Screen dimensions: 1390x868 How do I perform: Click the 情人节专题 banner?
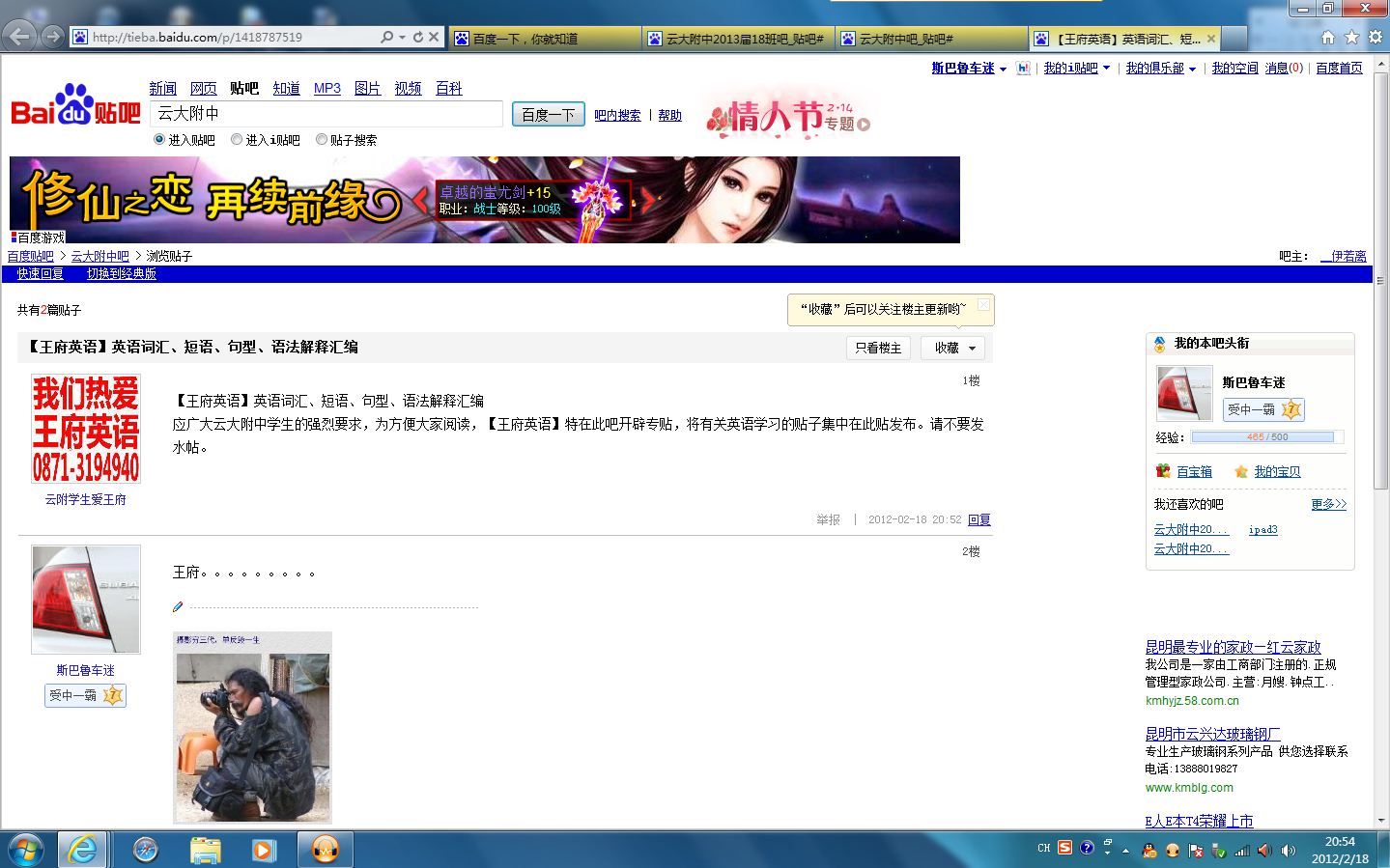(x=789, y=117)
